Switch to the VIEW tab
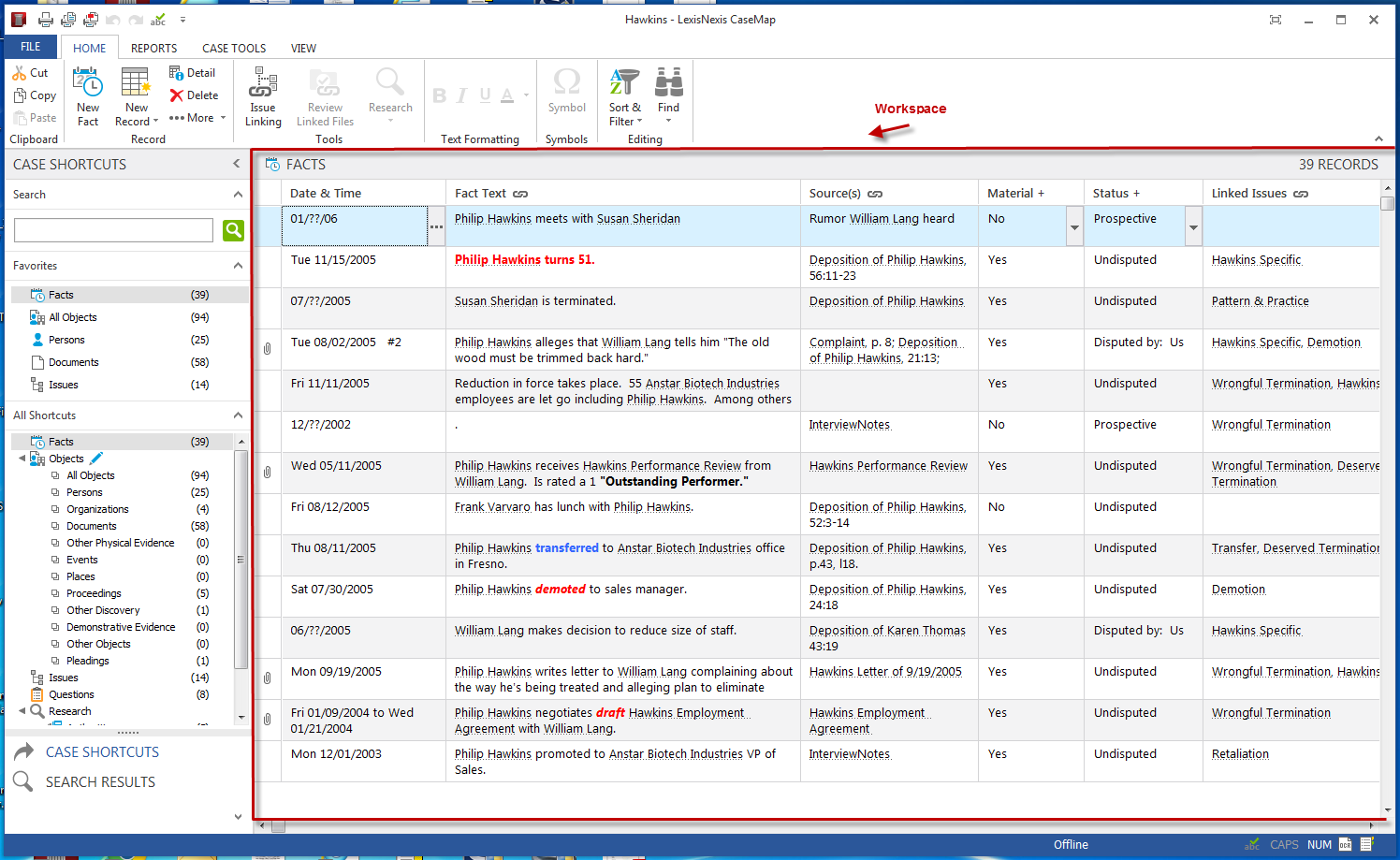This screenshot has width=1400, height=860. pos(303,48)
